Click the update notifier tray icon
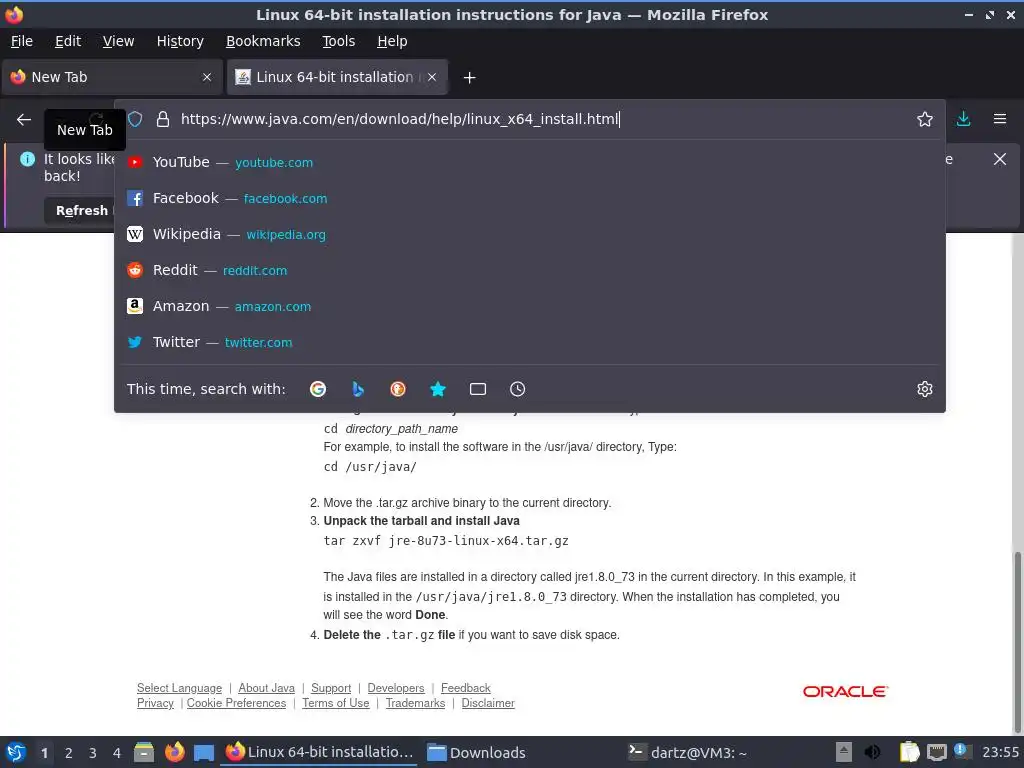This screenshot has width=1024, height=768. coord(961,751)
